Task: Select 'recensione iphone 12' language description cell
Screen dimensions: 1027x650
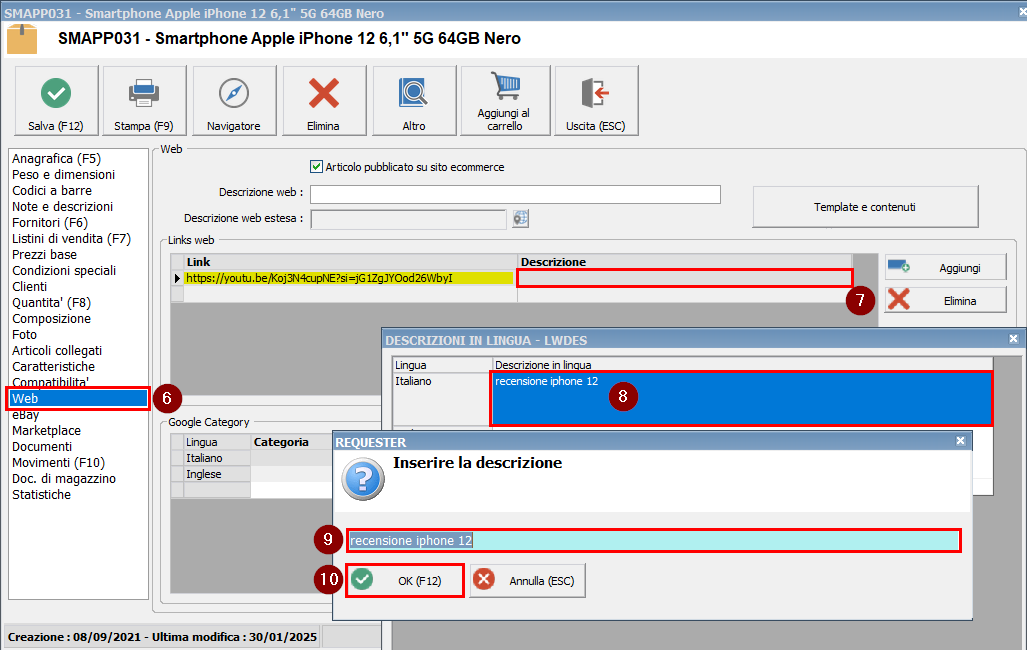Action: point(741,398)
